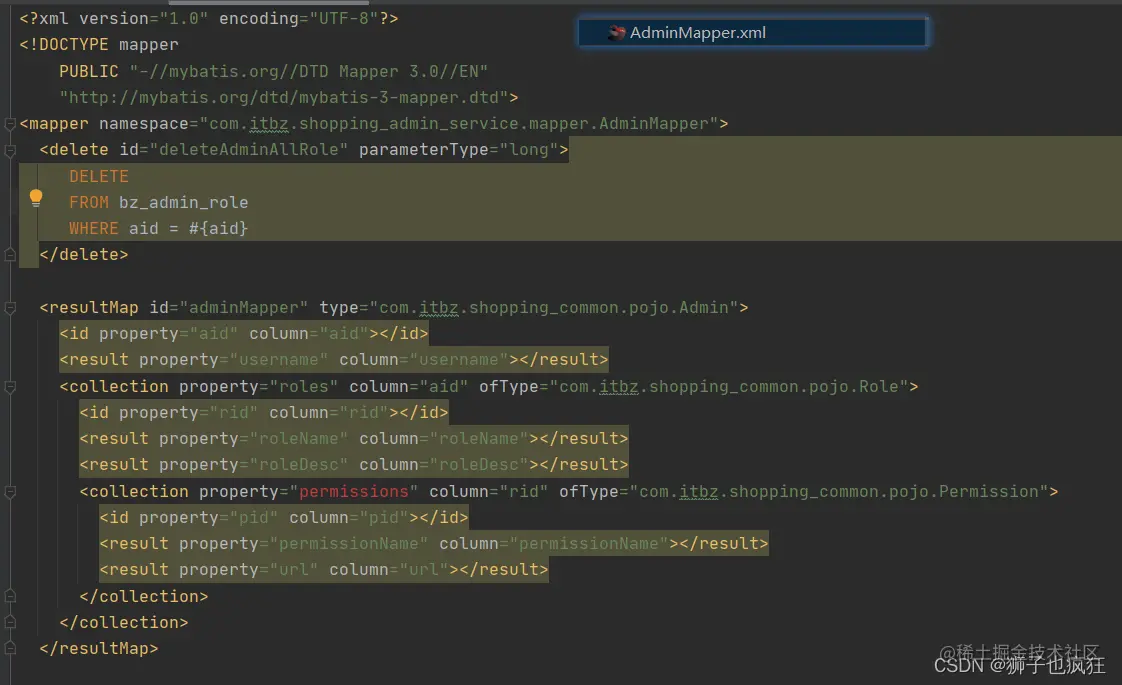Click the parameterType long attribute
Viewport: 1122px width, 685px height.
click(459, 150)
